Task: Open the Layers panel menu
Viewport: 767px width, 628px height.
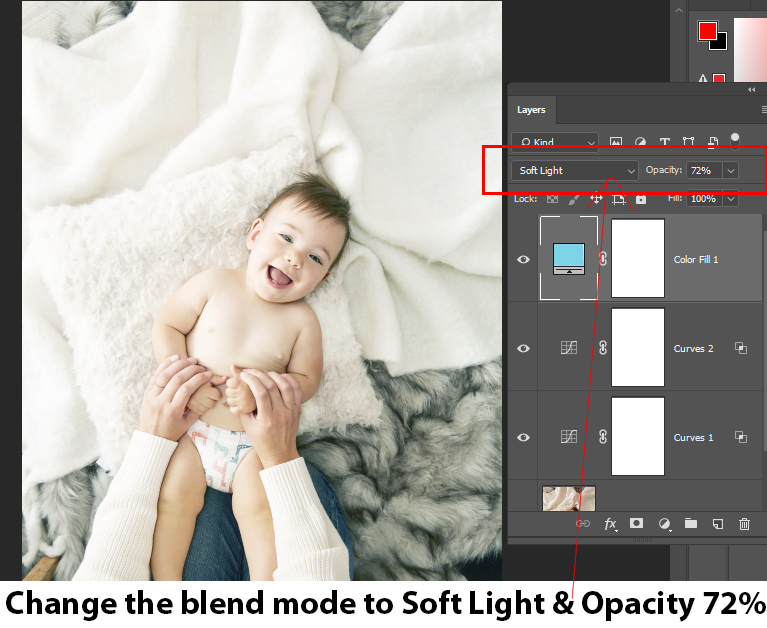Action: tap(764, 110)
